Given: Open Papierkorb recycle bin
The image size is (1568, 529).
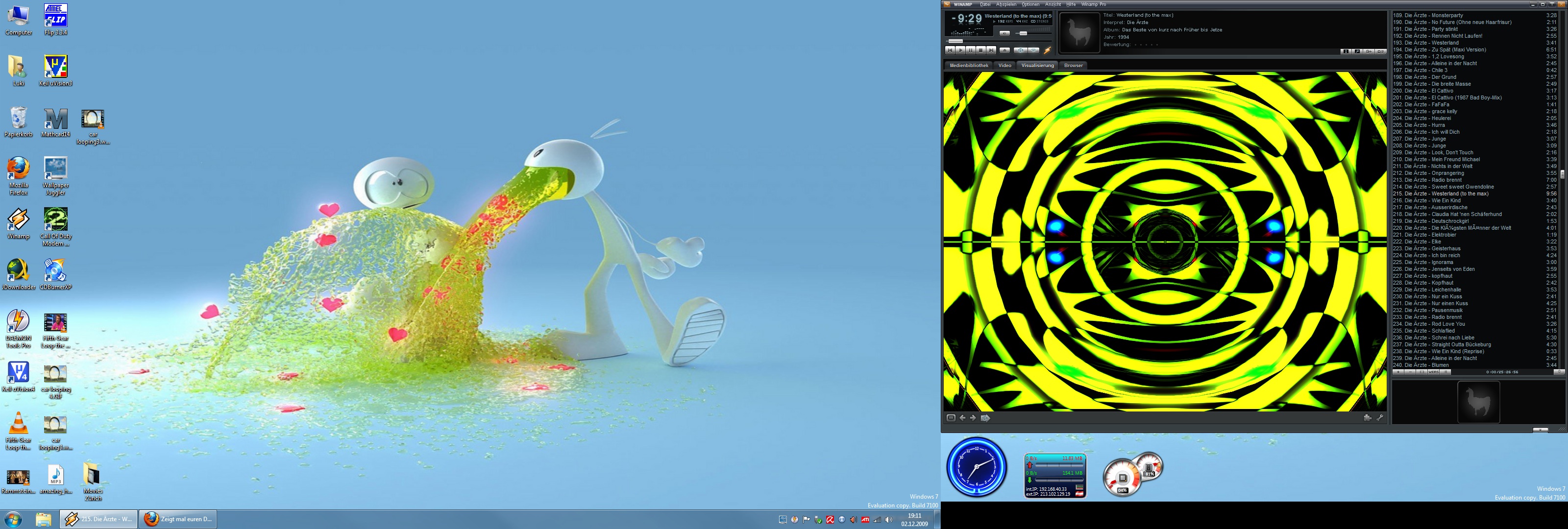Looking at the screenshot, I should 18,122.
